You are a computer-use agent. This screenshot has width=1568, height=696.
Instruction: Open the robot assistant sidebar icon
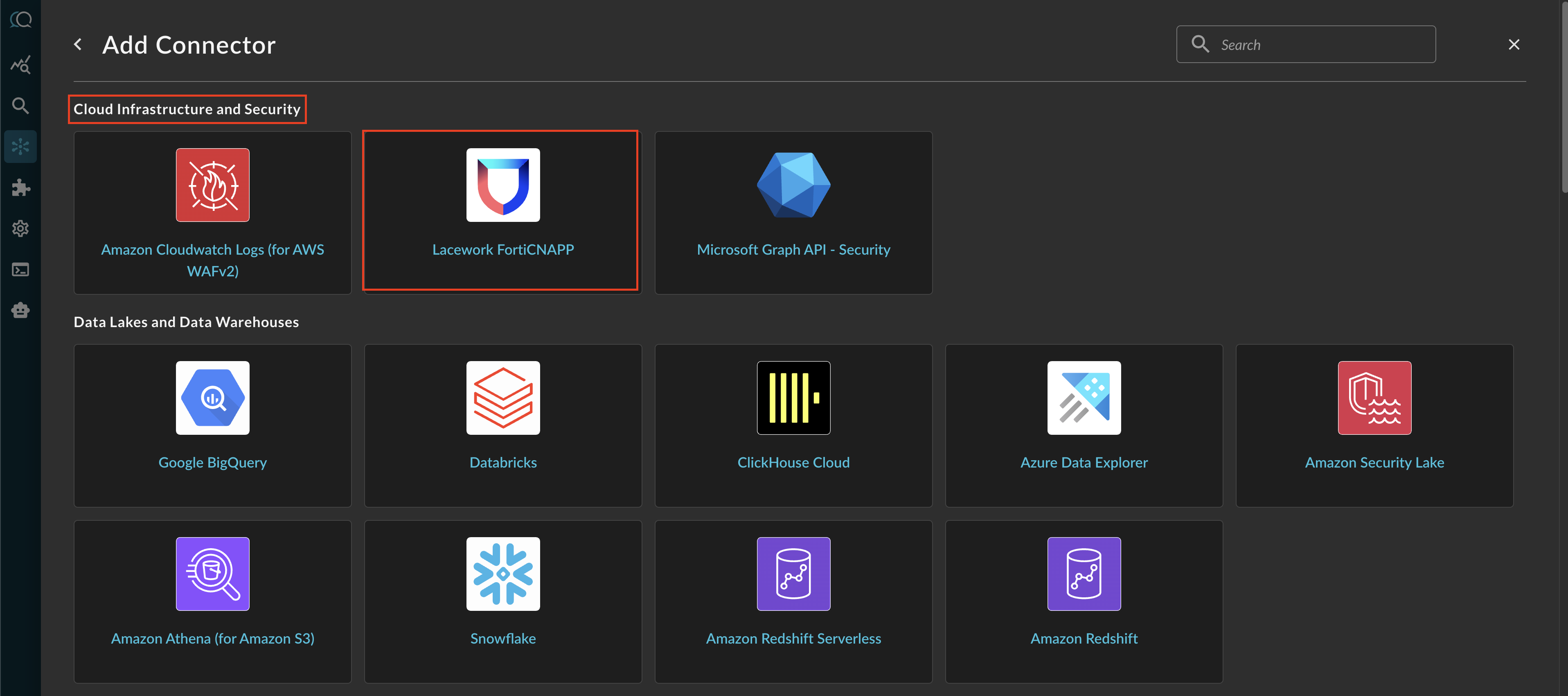tap(21, 310)
